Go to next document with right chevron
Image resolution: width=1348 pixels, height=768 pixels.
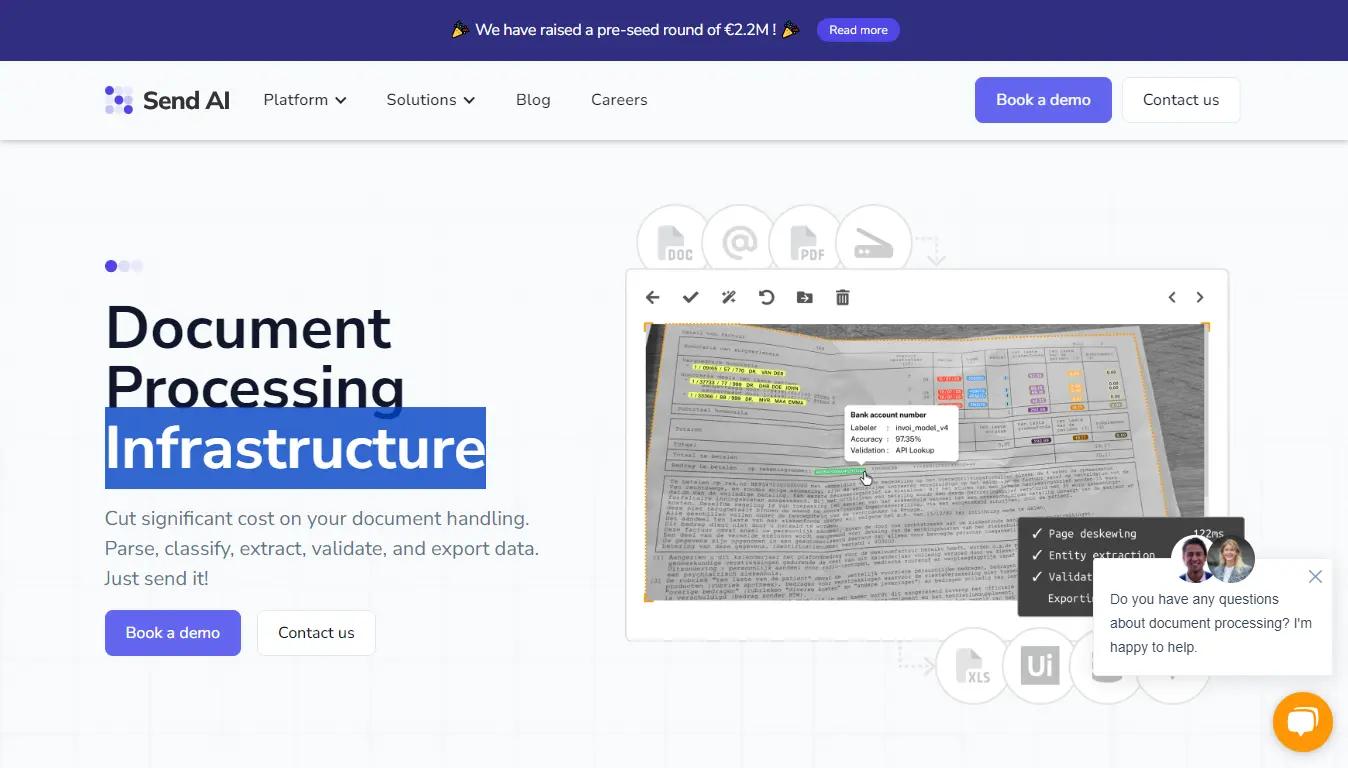coord(1200,297)
